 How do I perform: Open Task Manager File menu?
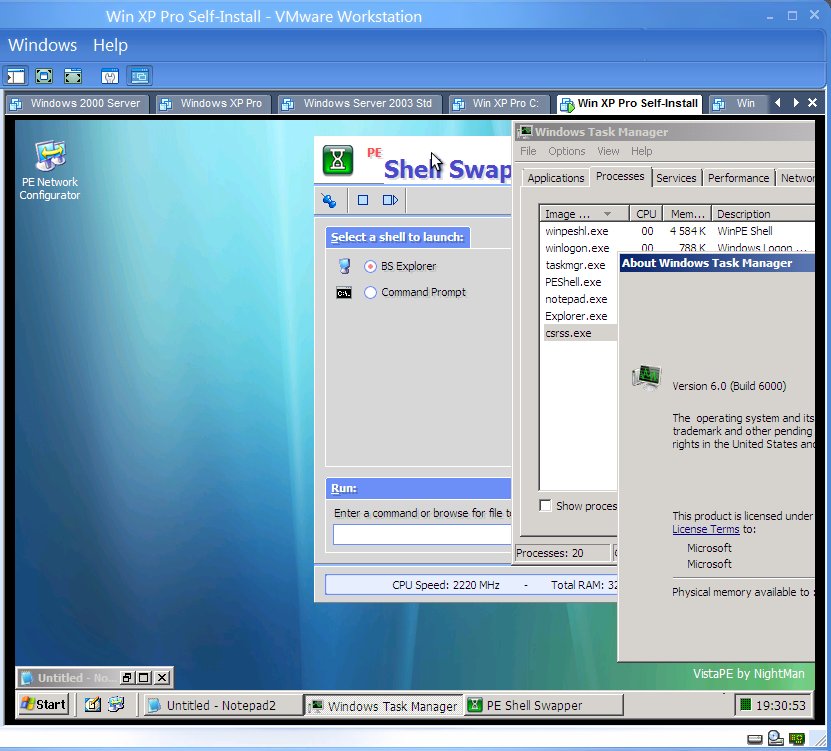coord(528,151)
